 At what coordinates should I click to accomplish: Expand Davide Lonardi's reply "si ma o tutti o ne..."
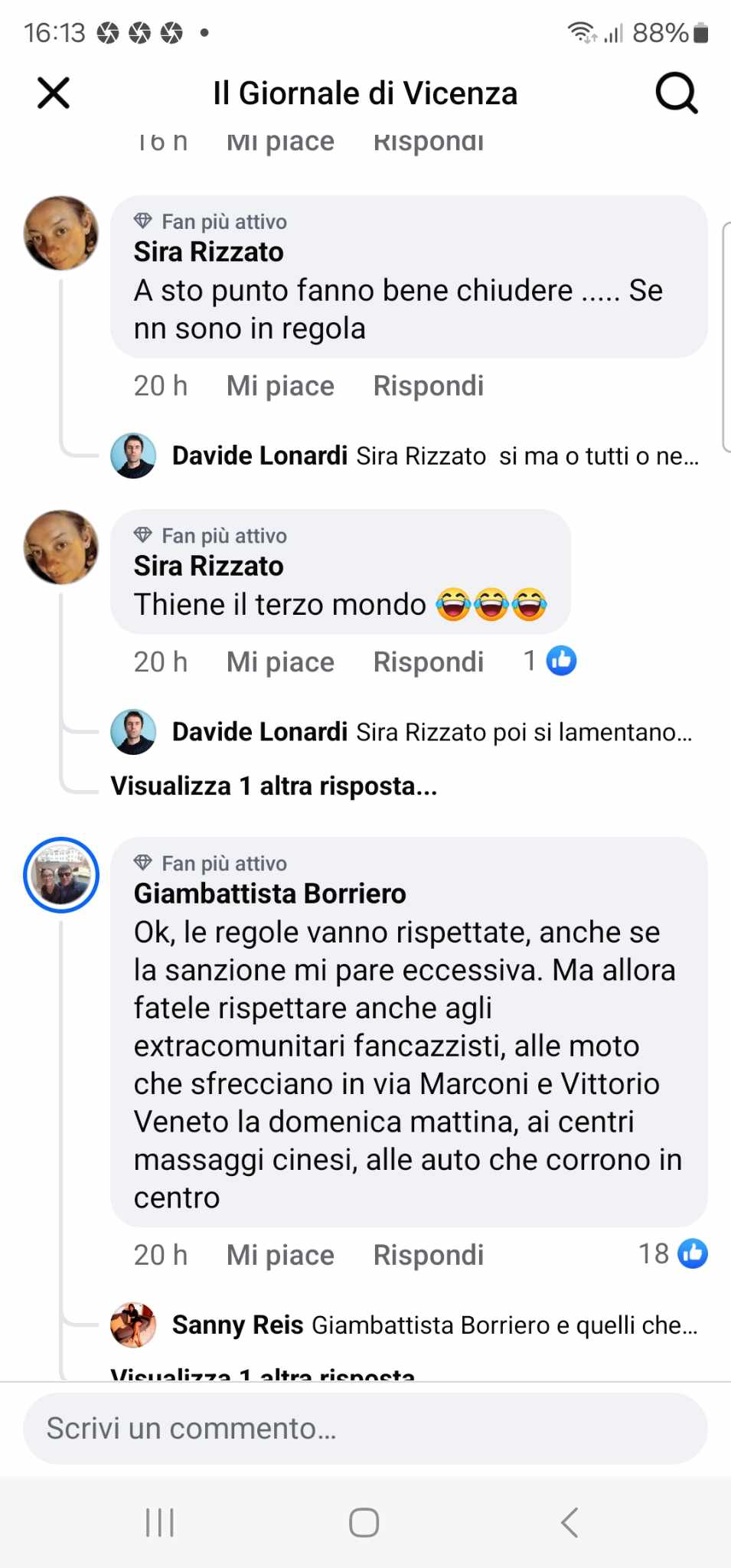[436, 456]
